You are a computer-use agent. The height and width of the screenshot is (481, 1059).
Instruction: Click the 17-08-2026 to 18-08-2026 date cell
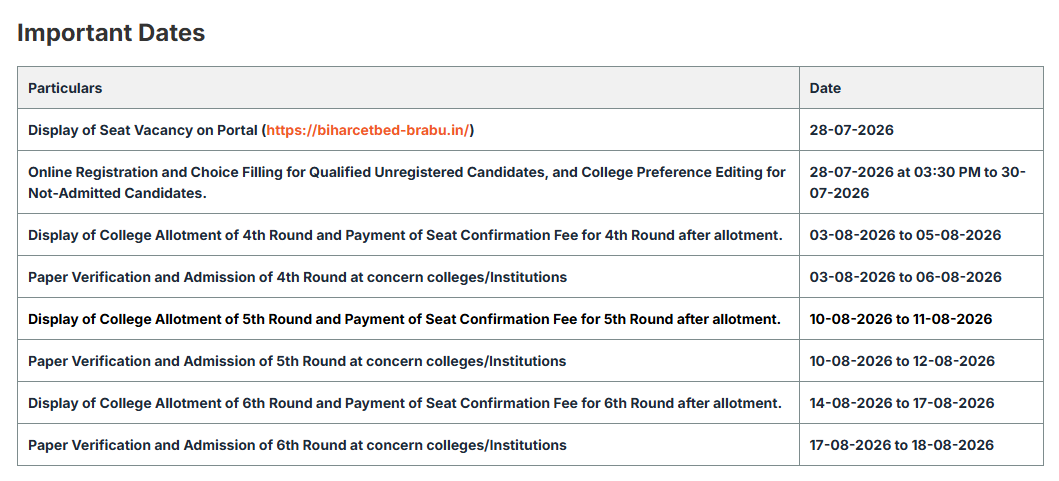(x=921, y=445)
